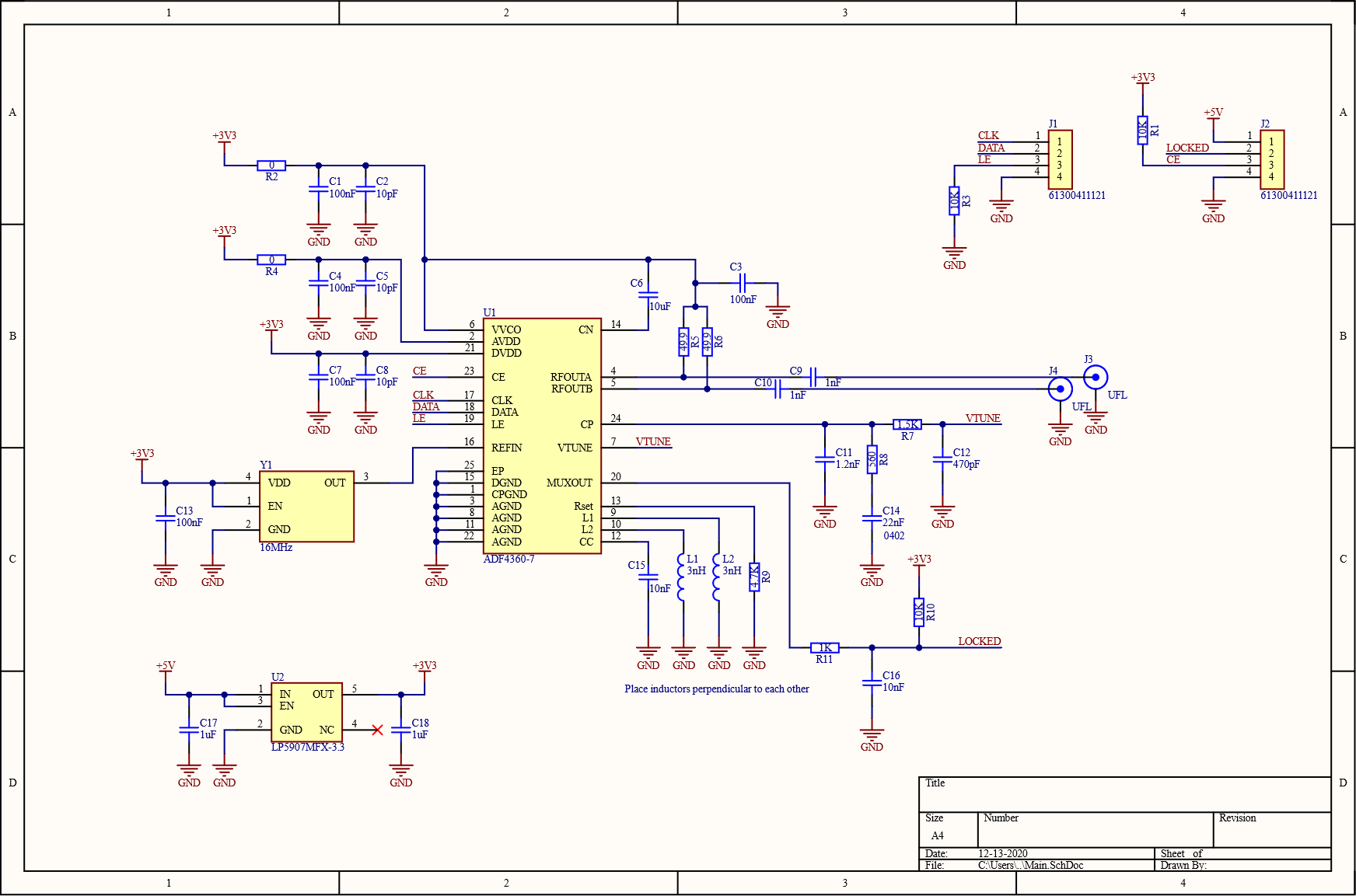Click the L1 3nH inductor symbol
1356x896 pixels.
tap(683, 577)
